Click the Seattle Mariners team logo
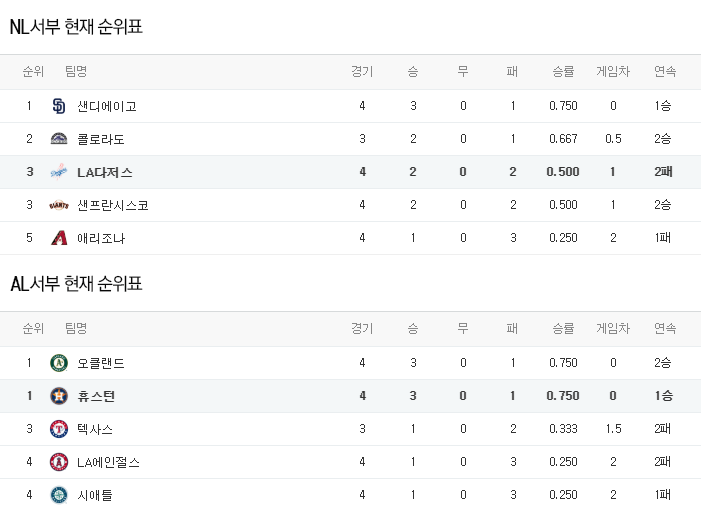This screenshot has width=701, height=524. click(58, 495)
